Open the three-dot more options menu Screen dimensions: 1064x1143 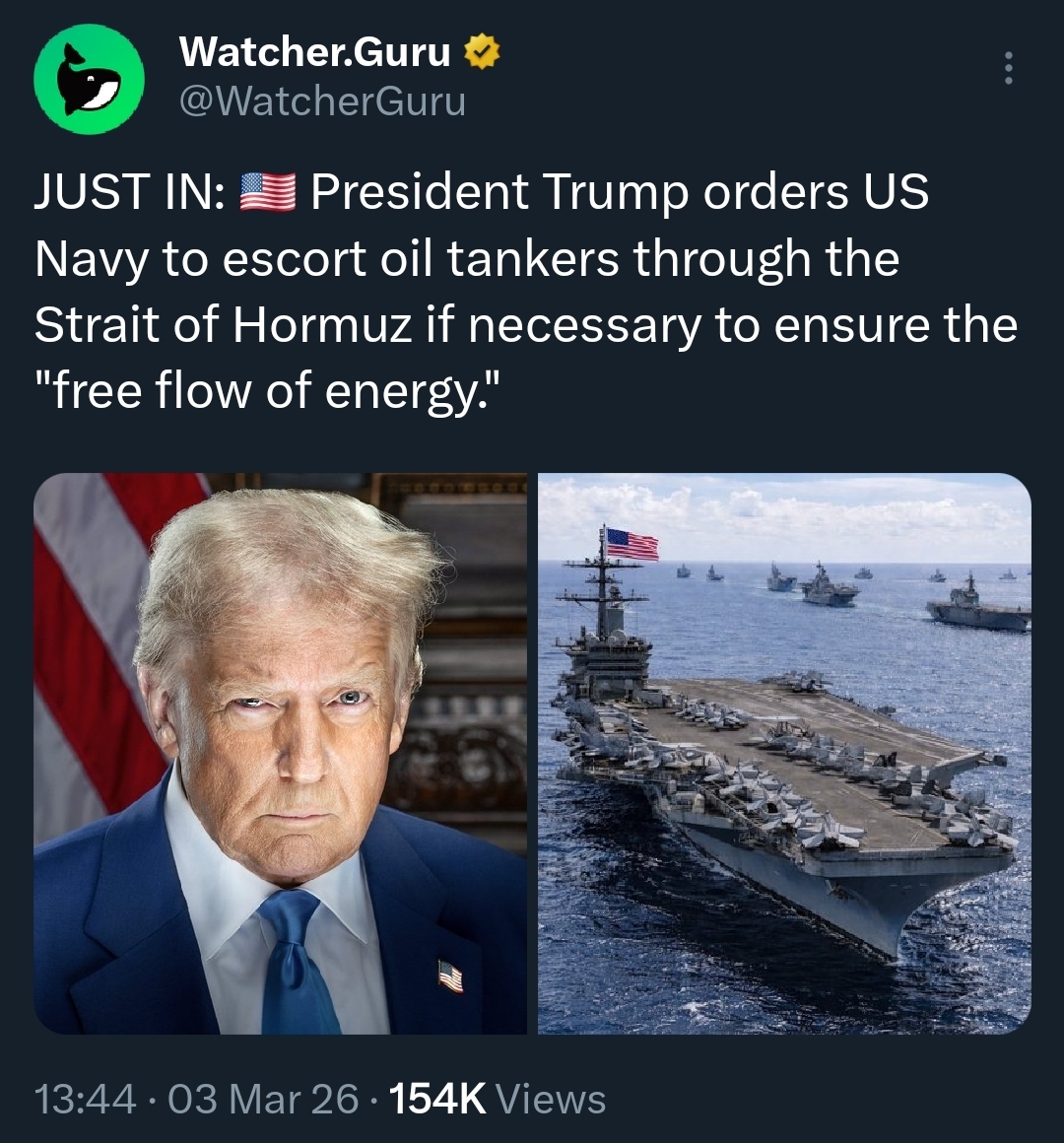(1009, 68)
